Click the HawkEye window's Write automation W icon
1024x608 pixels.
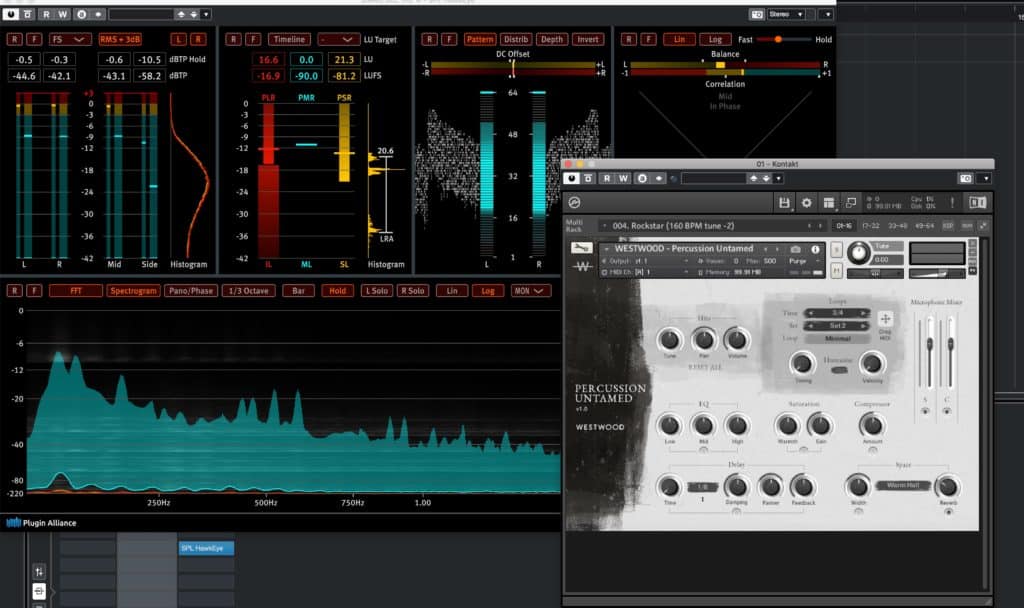pos(62,14)
